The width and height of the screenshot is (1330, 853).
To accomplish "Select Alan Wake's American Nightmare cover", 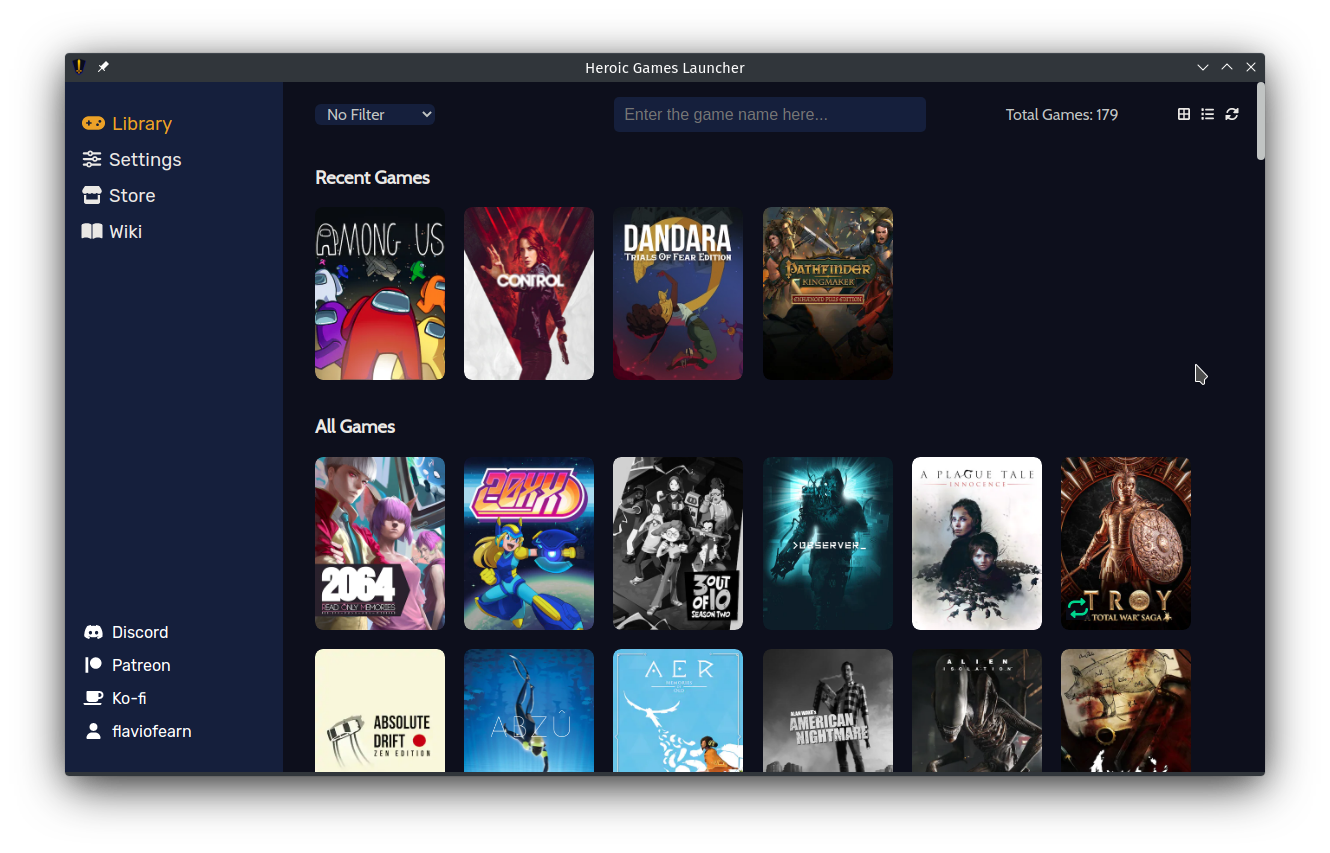I will click(828, 710).
